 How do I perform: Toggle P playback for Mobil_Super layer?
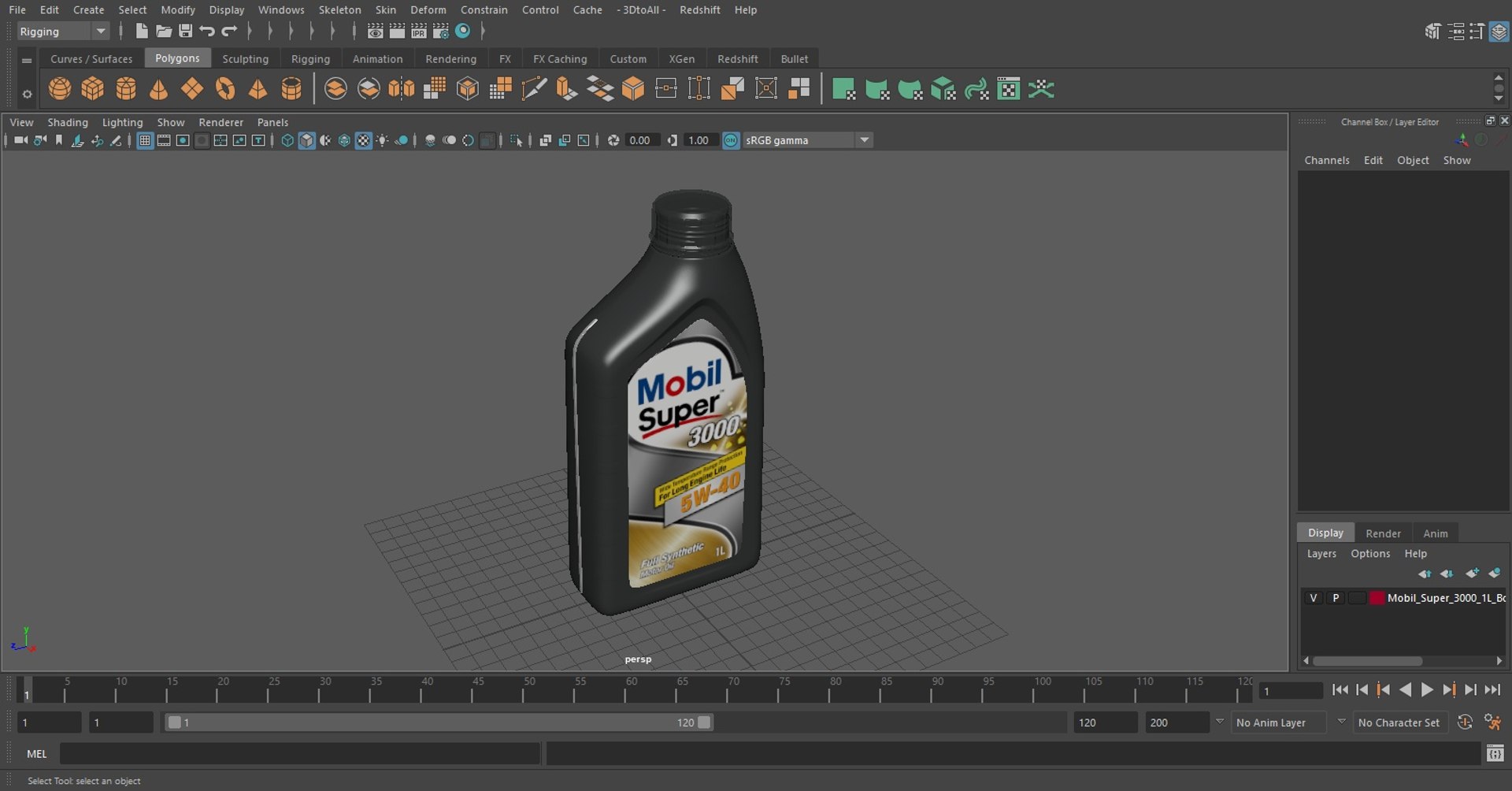1336,598
